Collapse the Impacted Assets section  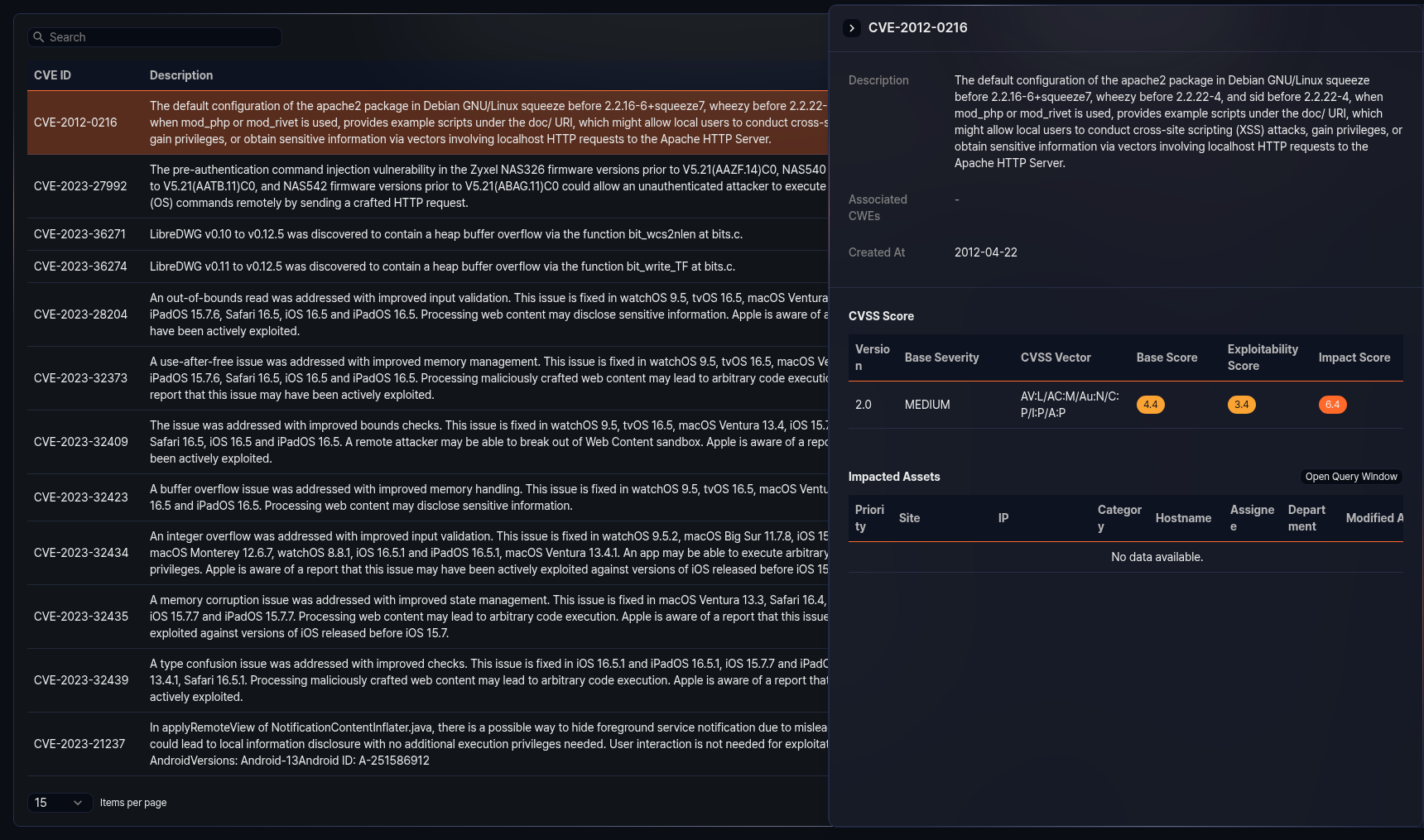(894, 477)
